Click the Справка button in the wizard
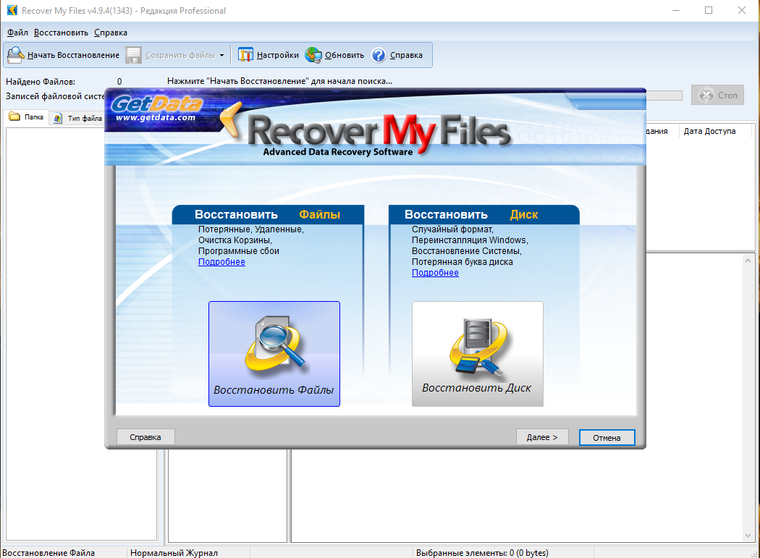This screenshot has width=760, height=558. (145, 437)
